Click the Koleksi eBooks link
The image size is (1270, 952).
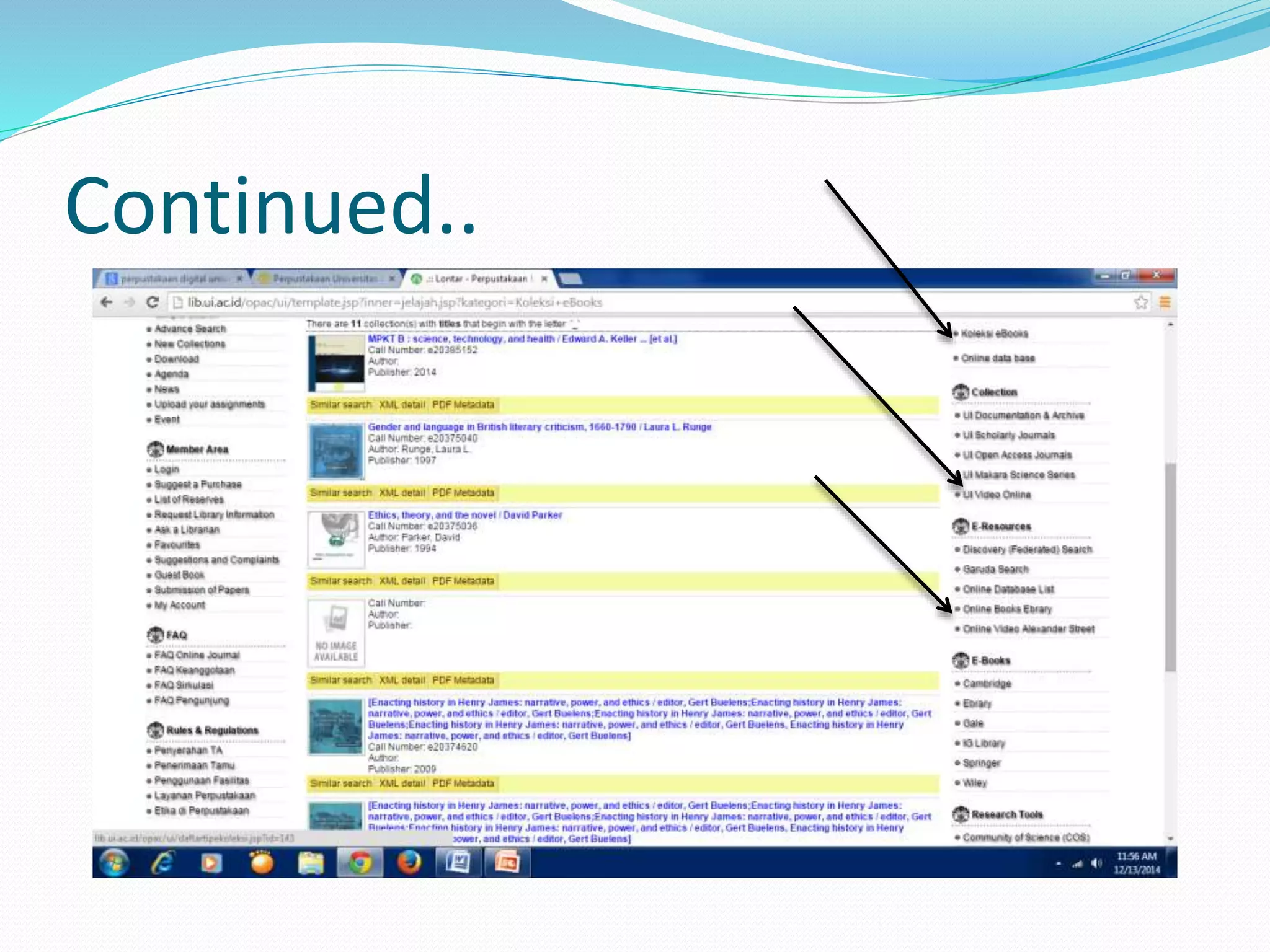pos(994,333)
